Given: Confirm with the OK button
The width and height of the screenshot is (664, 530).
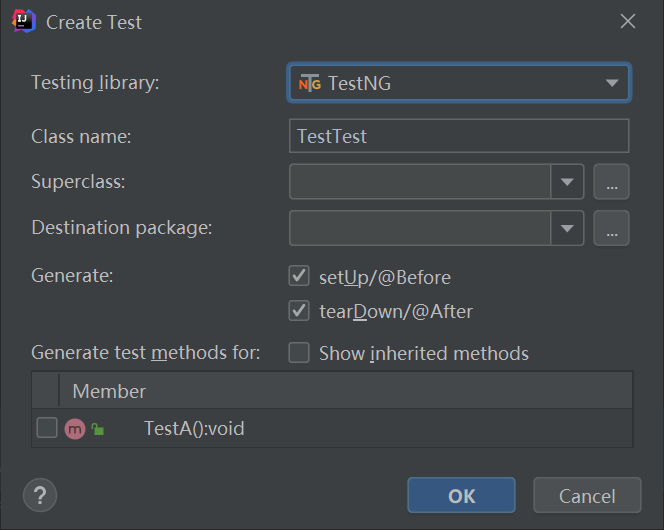Looking at the screenshot, I should 462,495.
